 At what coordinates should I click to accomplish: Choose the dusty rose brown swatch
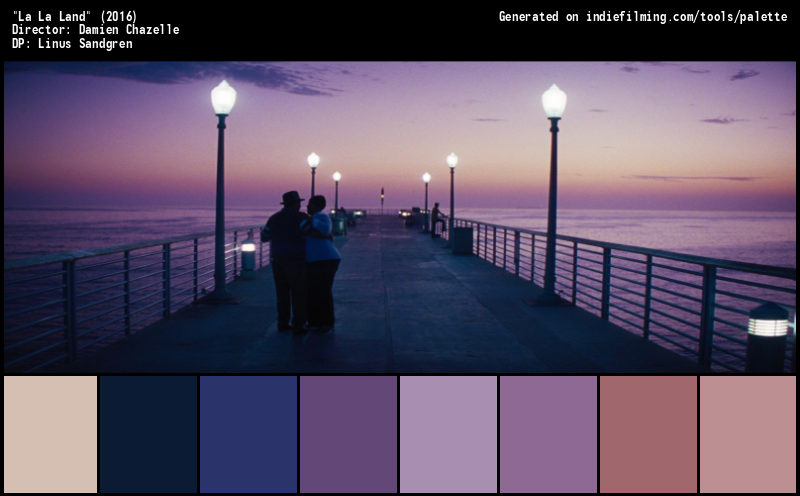point(648,434)
